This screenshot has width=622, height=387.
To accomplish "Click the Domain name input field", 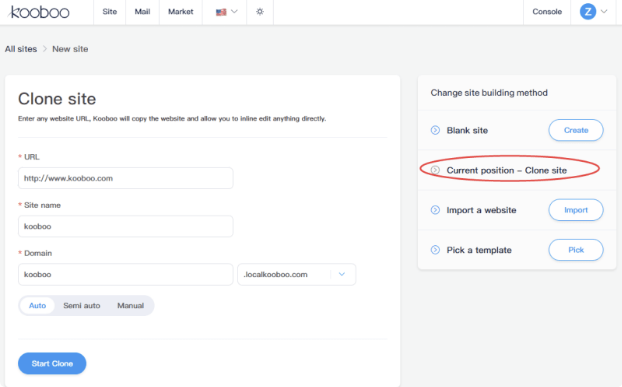I will point(125,274).
